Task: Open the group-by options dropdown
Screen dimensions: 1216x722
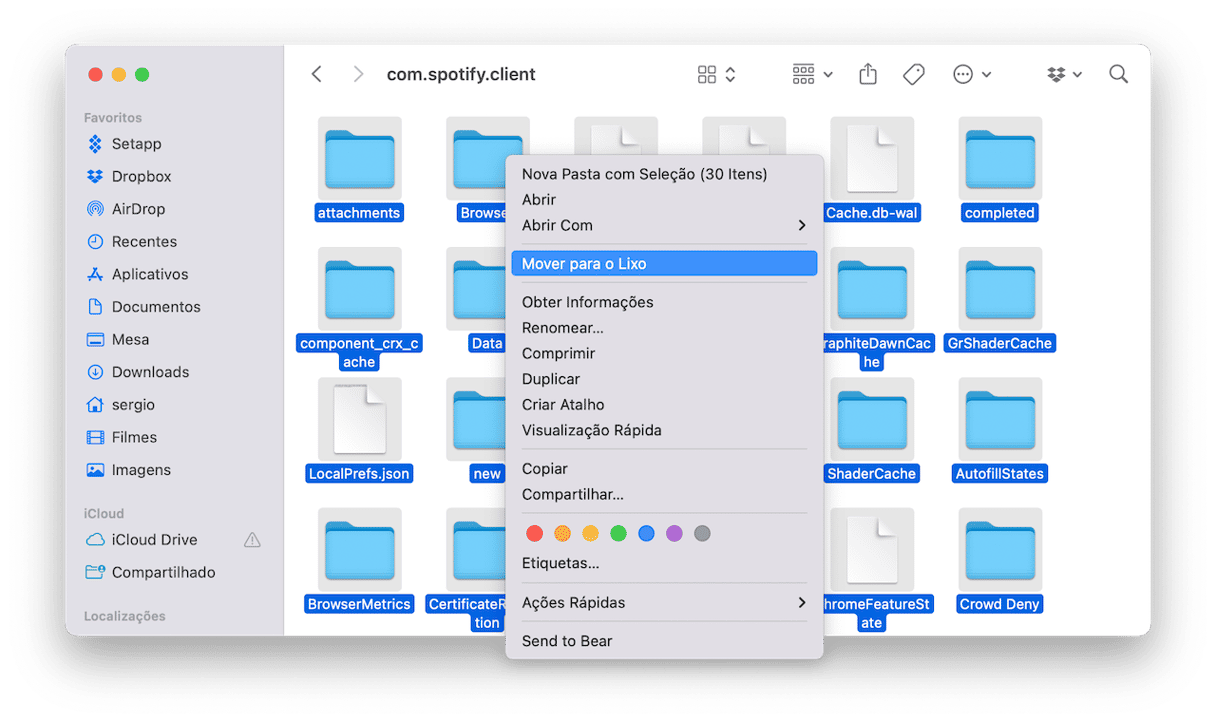Action: click(x=812, y=74)
